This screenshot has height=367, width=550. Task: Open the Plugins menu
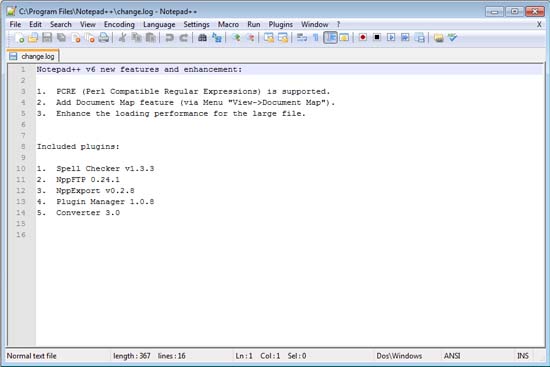pyautogui.click(x=281, y=25)
